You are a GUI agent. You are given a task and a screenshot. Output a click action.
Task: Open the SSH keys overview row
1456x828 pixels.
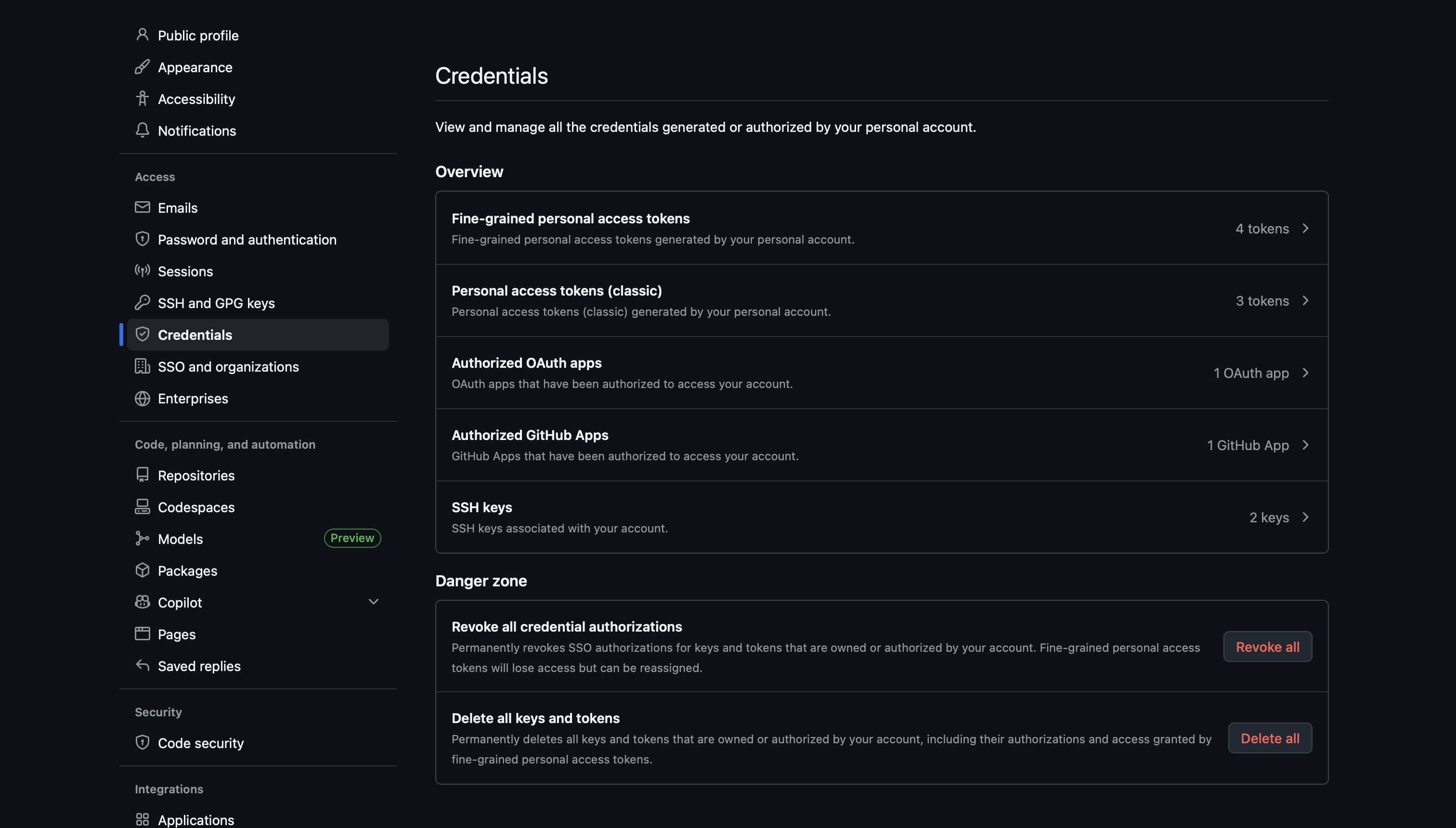tap(882, 517)
